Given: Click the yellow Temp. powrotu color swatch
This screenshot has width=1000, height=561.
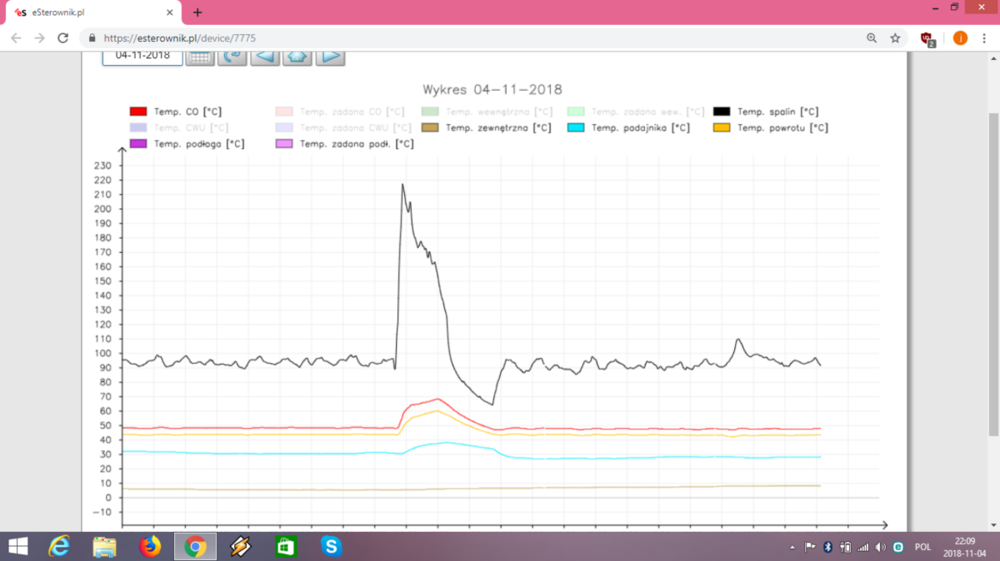Looking at the screenshot, I should [721, 128].
